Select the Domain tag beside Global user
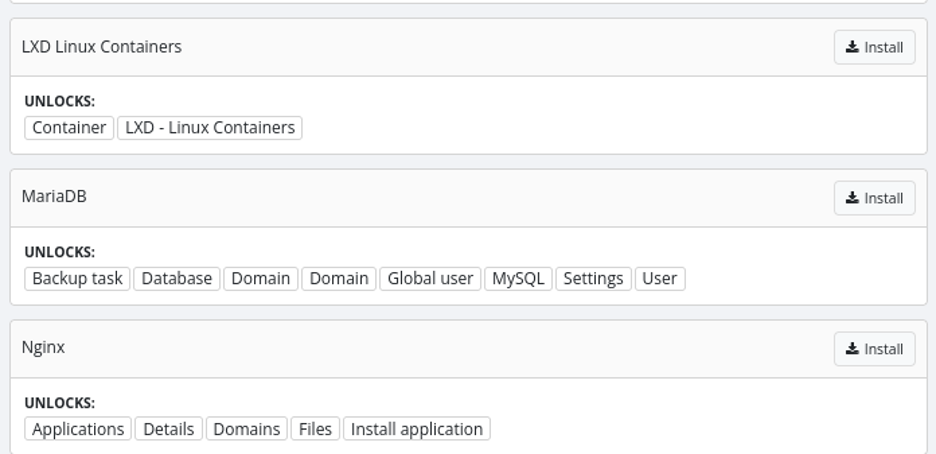Image resolution: width=936 pixels, height=454 pixels. point(339,279)
